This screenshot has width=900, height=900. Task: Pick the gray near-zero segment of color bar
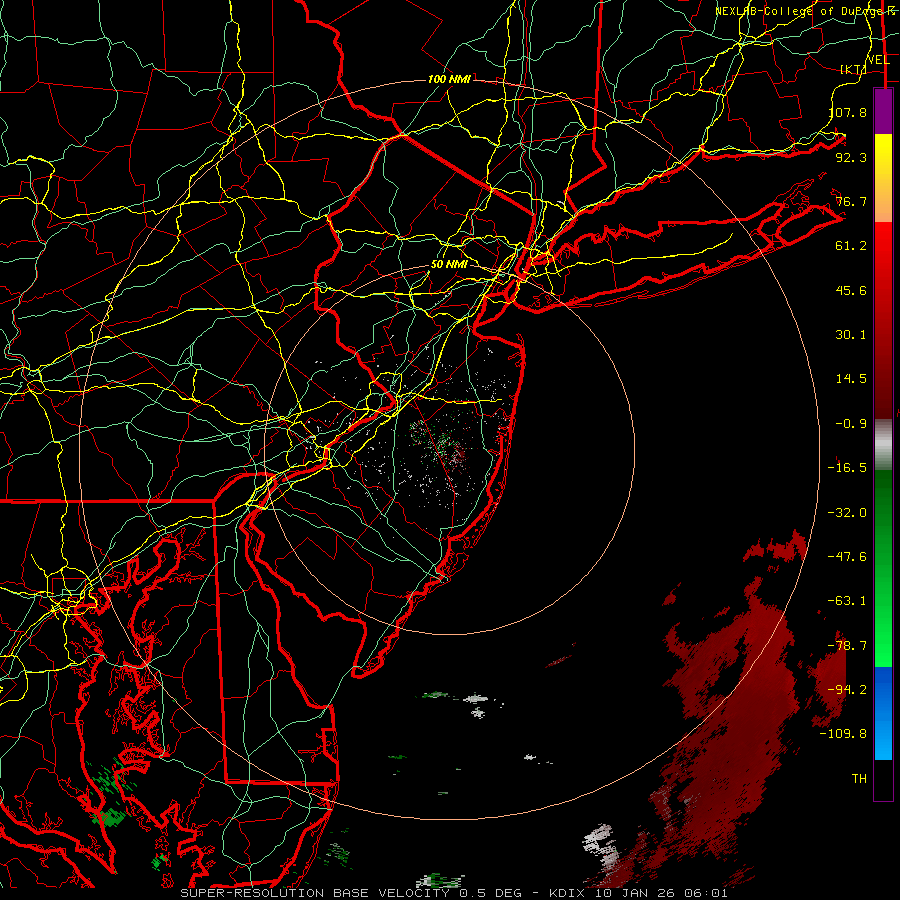coord(883,445)
